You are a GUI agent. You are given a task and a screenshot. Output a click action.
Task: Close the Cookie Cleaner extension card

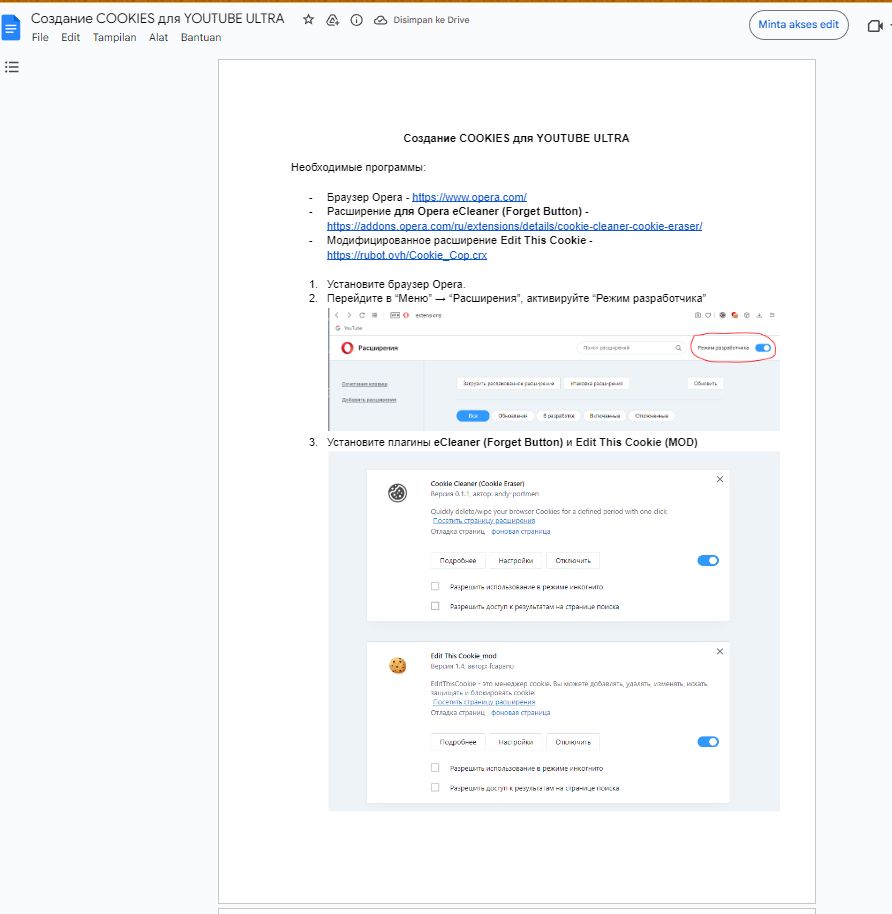[x=720, y=480]
